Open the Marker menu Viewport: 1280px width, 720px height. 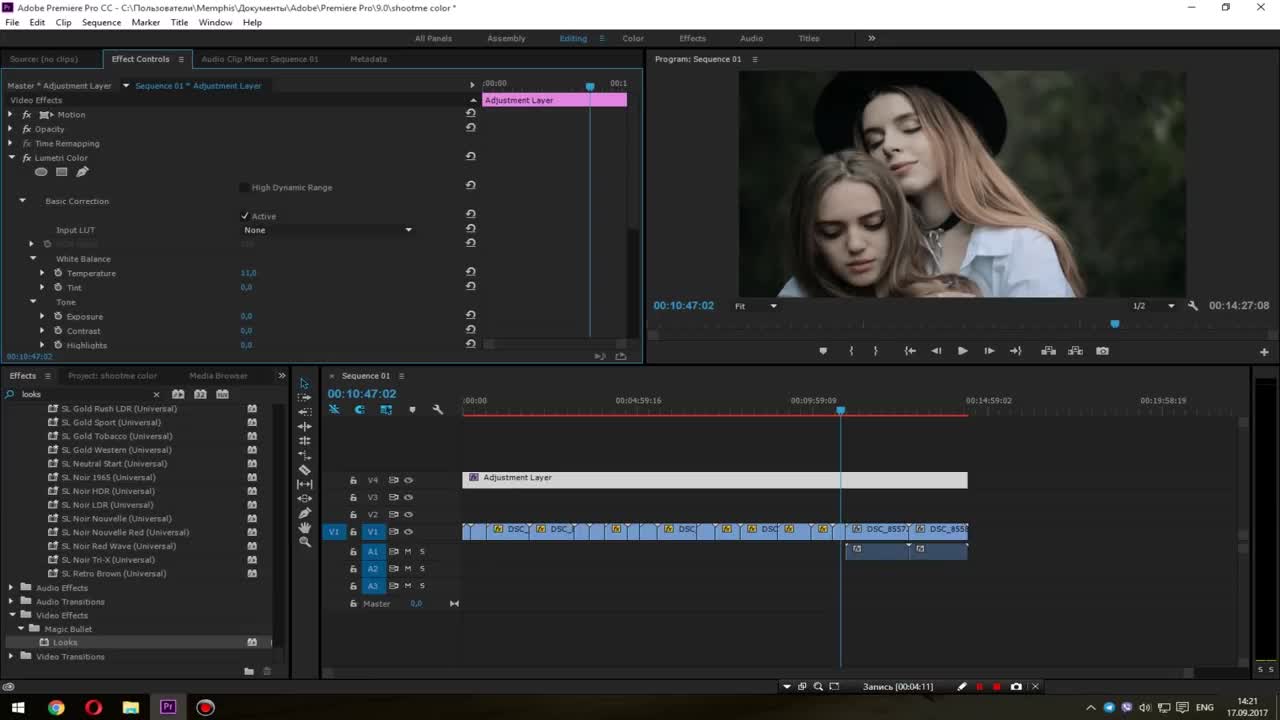tap(145, 22)
